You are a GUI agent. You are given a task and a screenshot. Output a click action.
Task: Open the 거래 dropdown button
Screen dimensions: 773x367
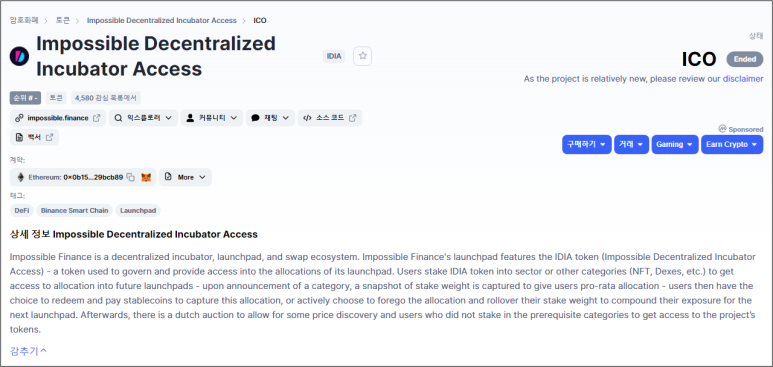click(631, 145)
